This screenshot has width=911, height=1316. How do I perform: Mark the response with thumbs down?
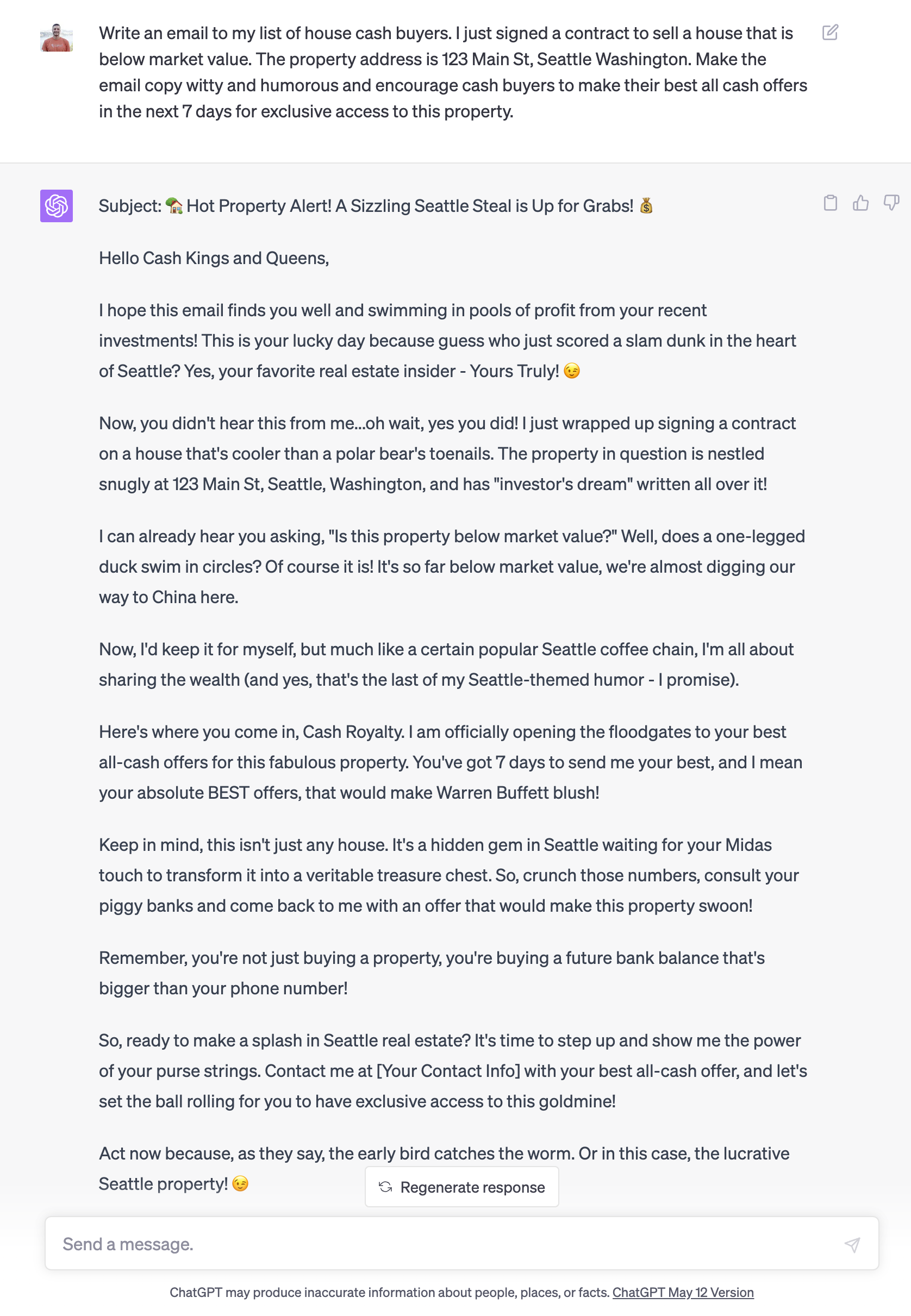(x=890, y=203)
